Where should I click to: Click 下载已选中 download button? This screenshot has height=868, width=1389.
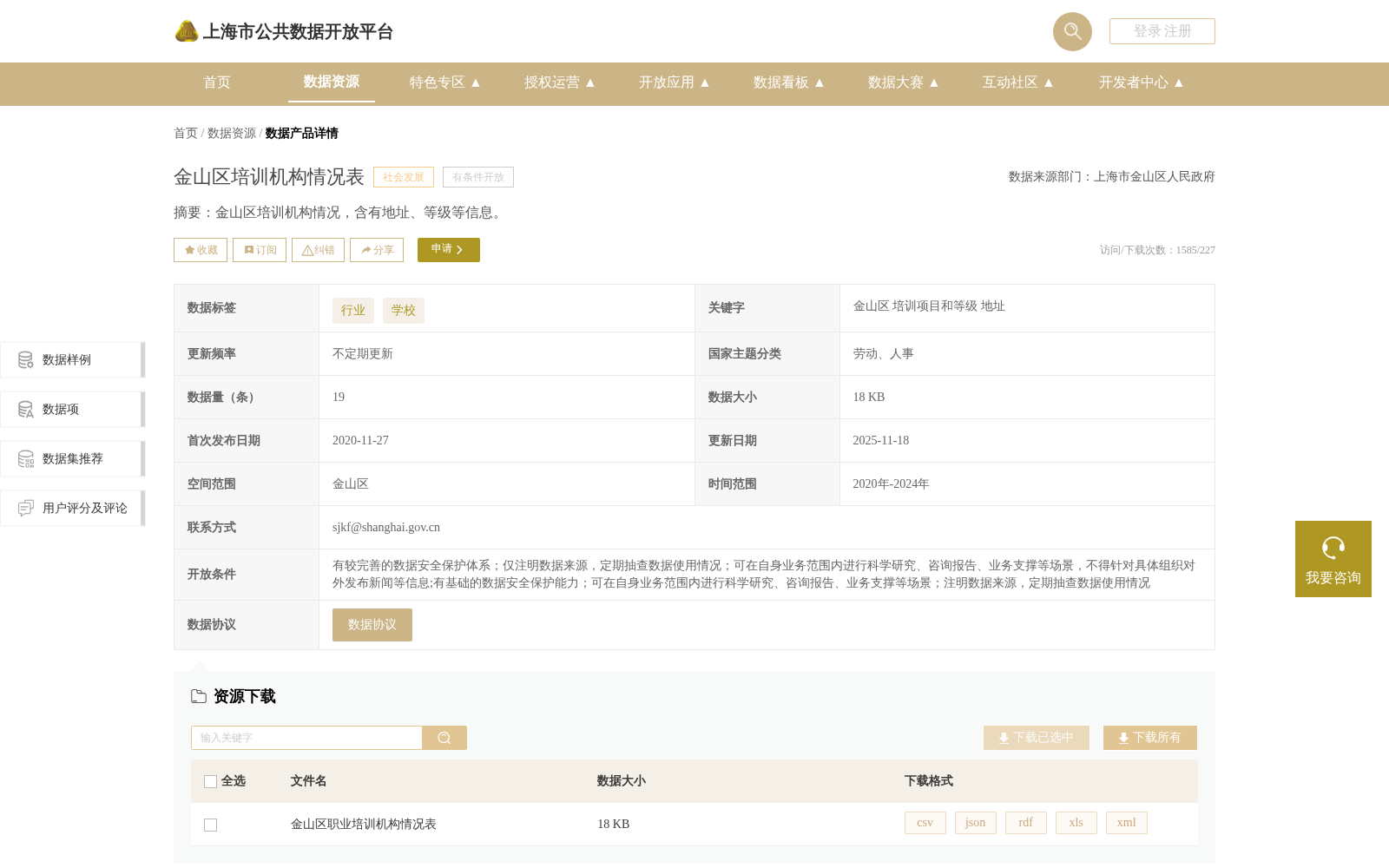(x=1037, y=738)
